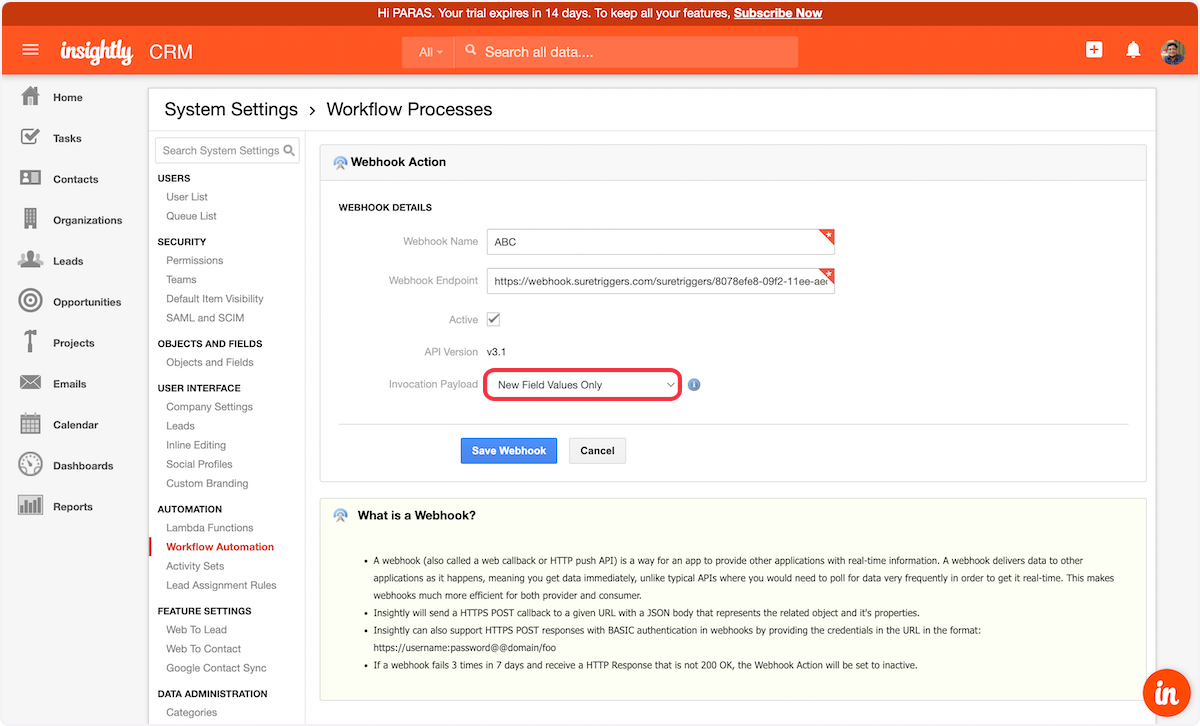The height and width of the screenshot is (726, 1200).
Task: Open Web To Contact settings
Action: [203, 649]
